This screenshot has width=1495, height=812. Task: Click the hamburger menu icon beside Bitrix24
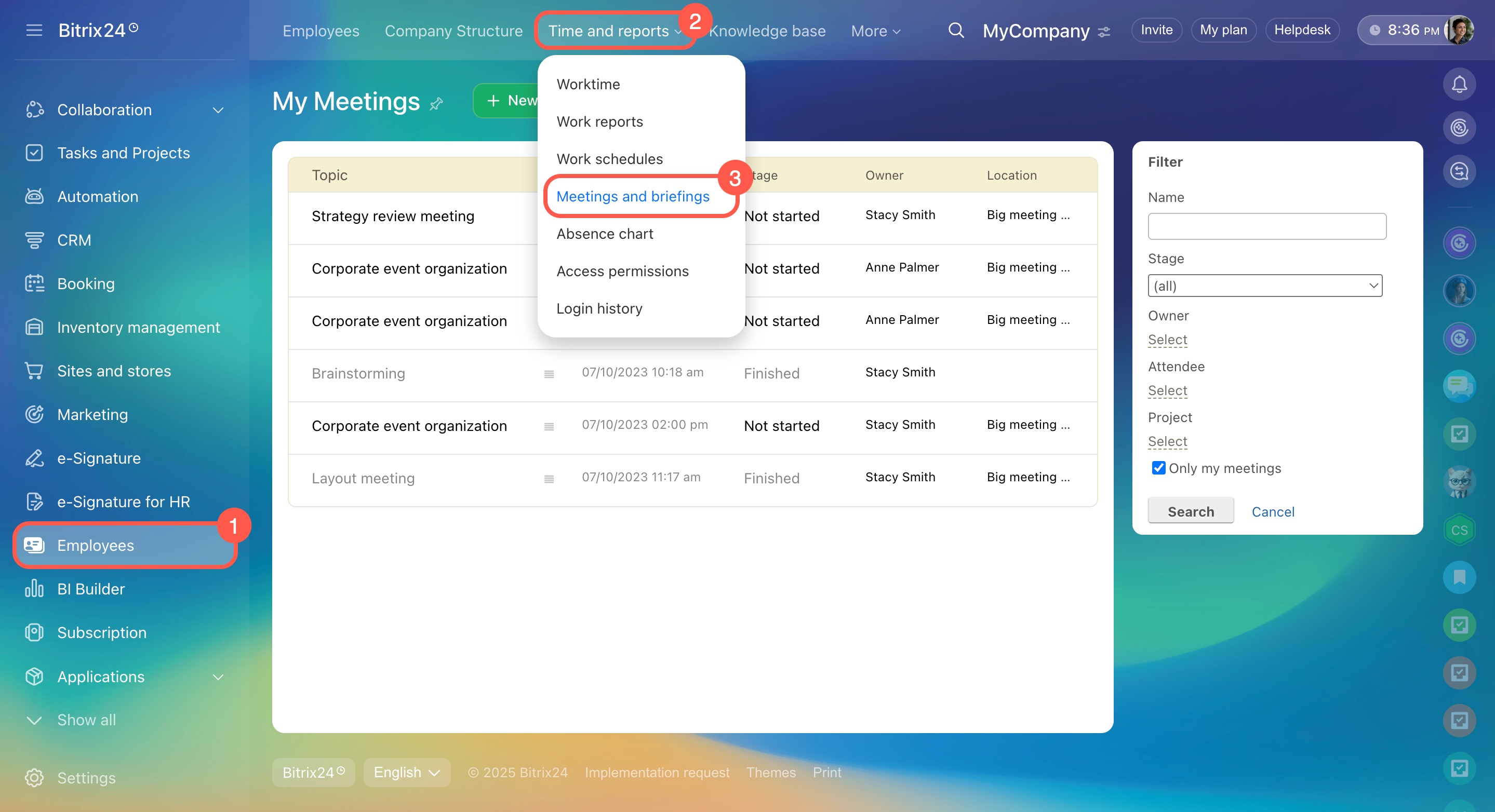pyautogui.click(x=34, y=30)
